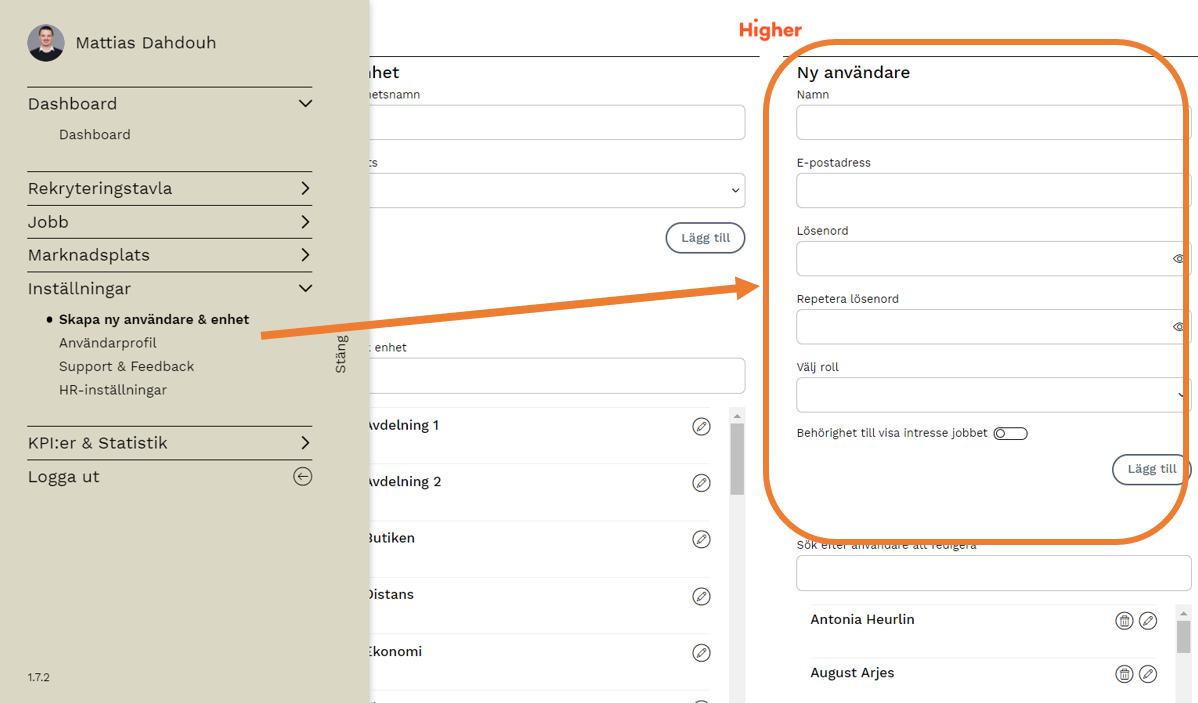Screen dimensions: 1198x703
Task: Delete user Antonia Heurlin with trash icon
Action: [x=1124, y=621]
